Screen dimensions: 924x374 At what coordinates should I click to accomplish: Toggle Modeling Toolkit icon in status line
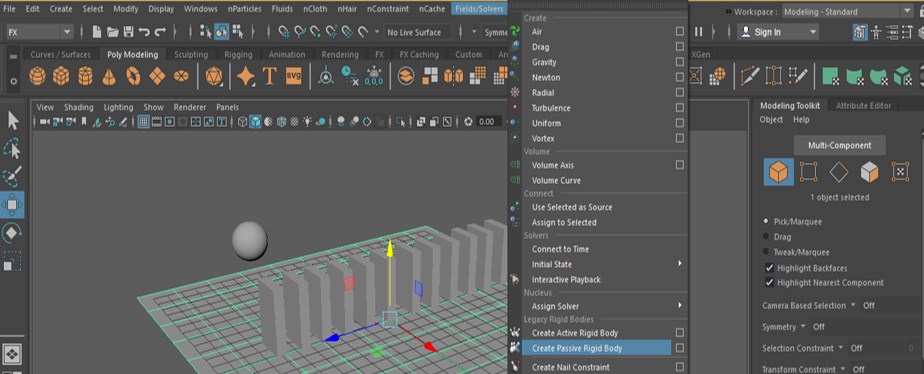tap(860, 32)
